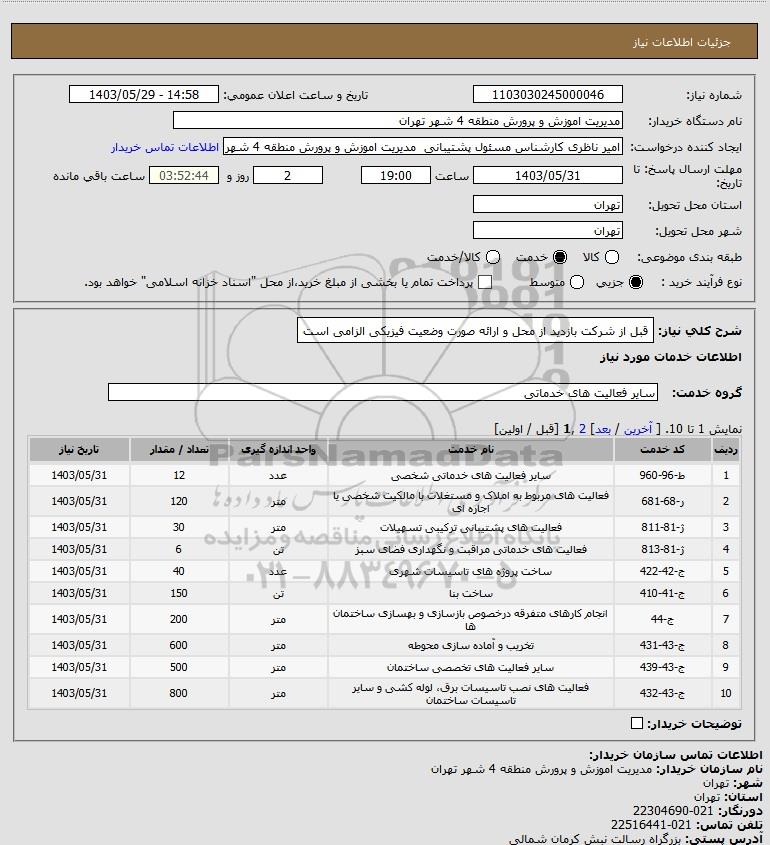This screenshot has width=770, height=845.
Task: Click service code ج-41-410
Action: click(662, 593)
